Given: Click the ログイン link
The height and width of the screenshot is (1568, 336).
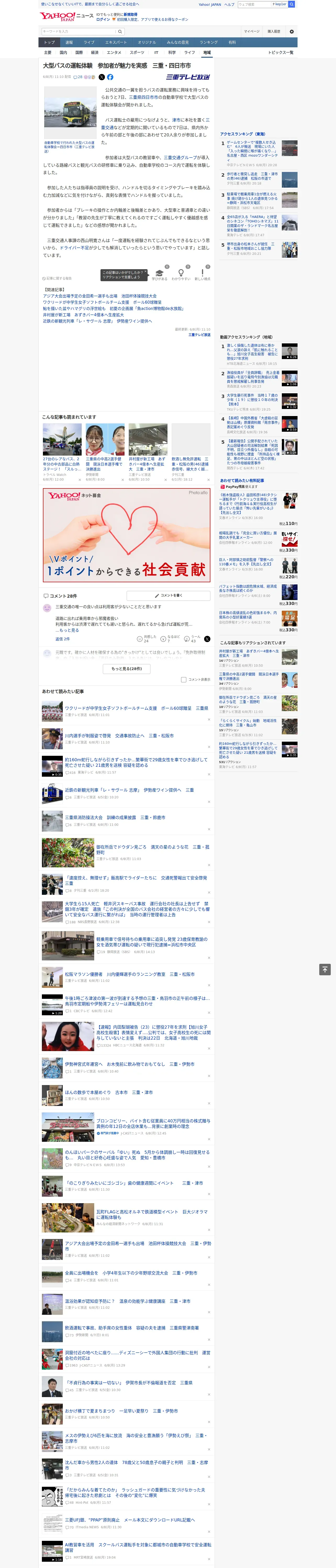Looking at the screenshot, I should [x=103, y=20].
